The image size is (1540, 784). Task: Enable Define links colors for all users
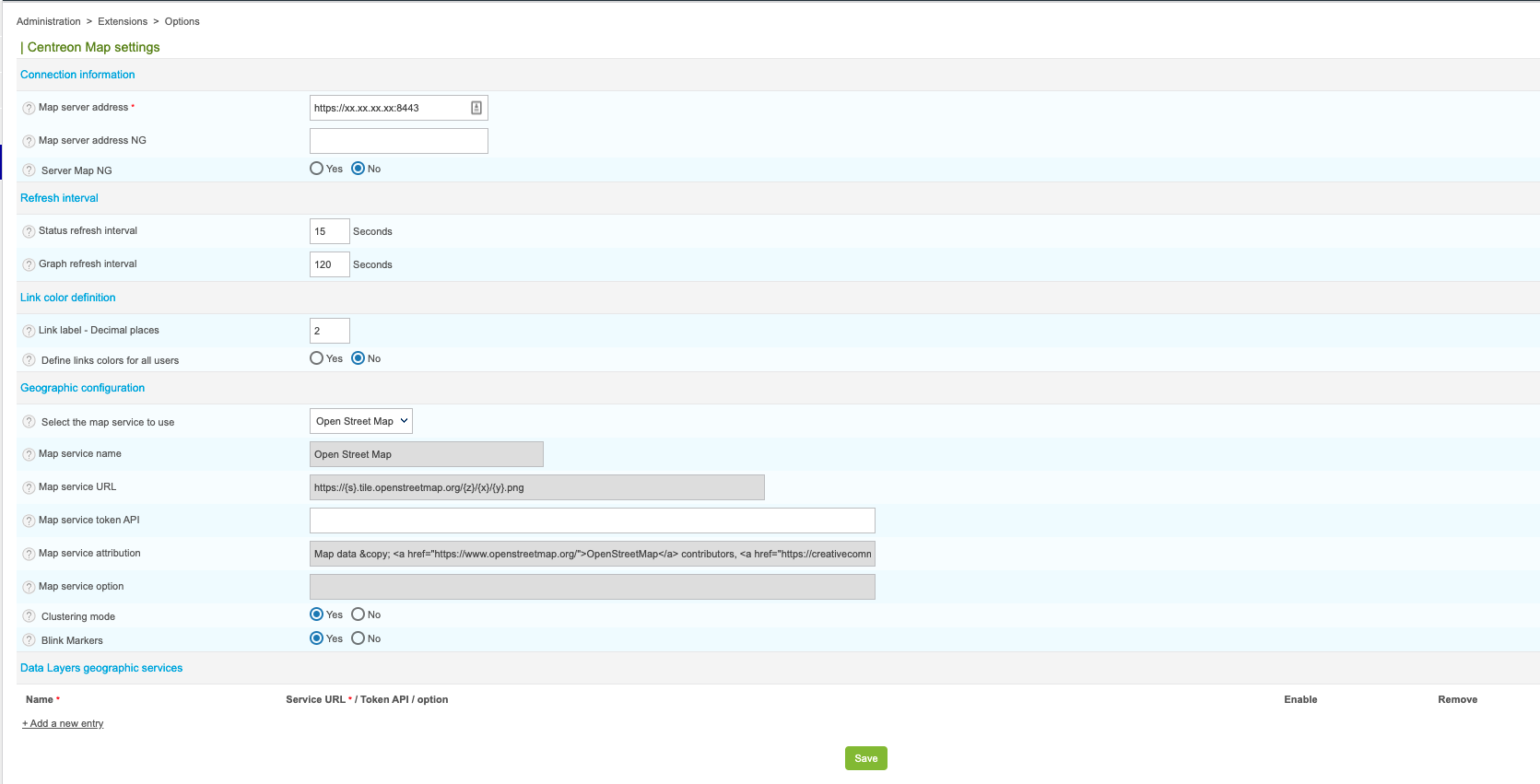[x=317, y=358]
